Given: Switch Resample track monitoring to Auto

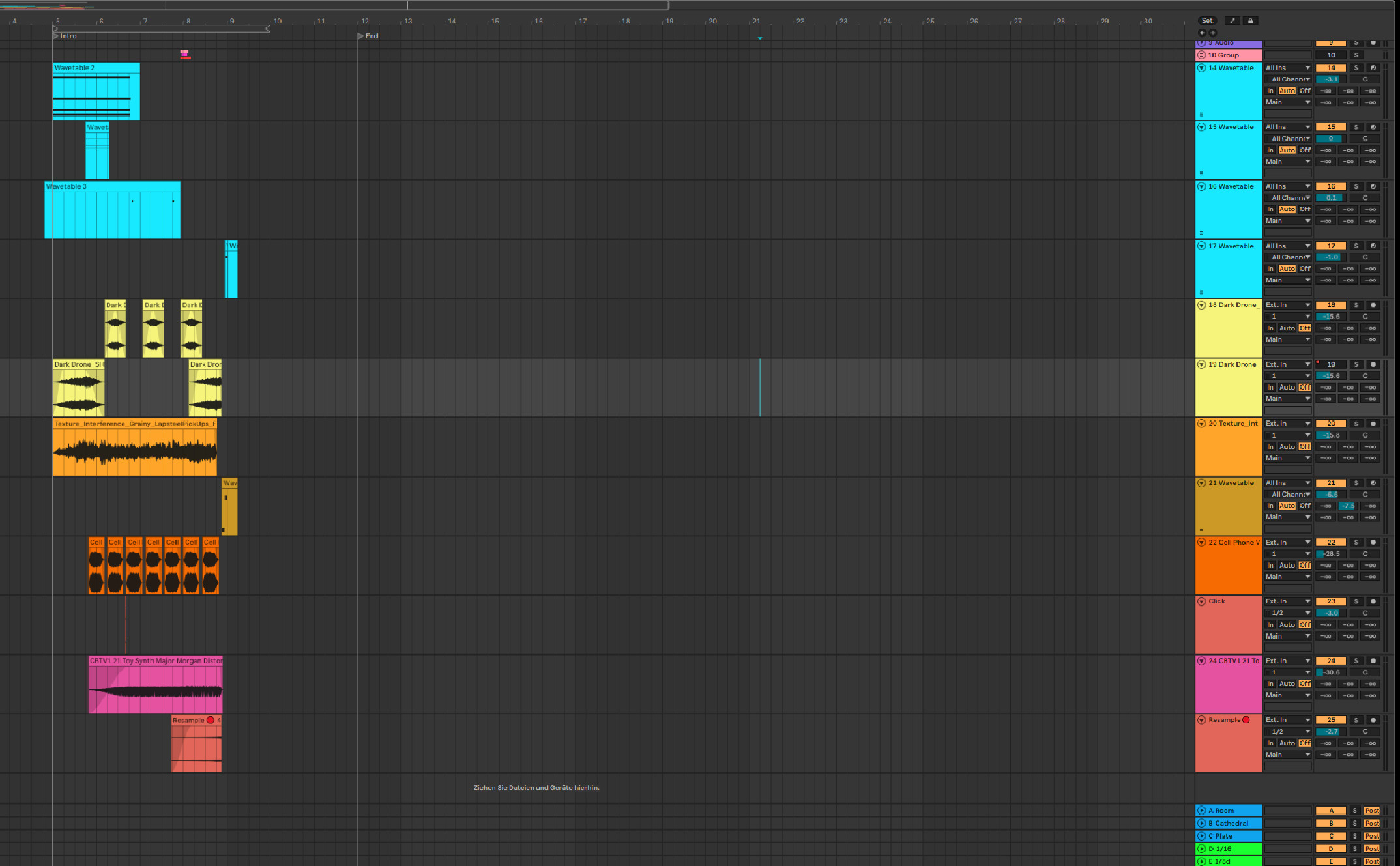Looking at the screenshot, I should click(1287, 743).
